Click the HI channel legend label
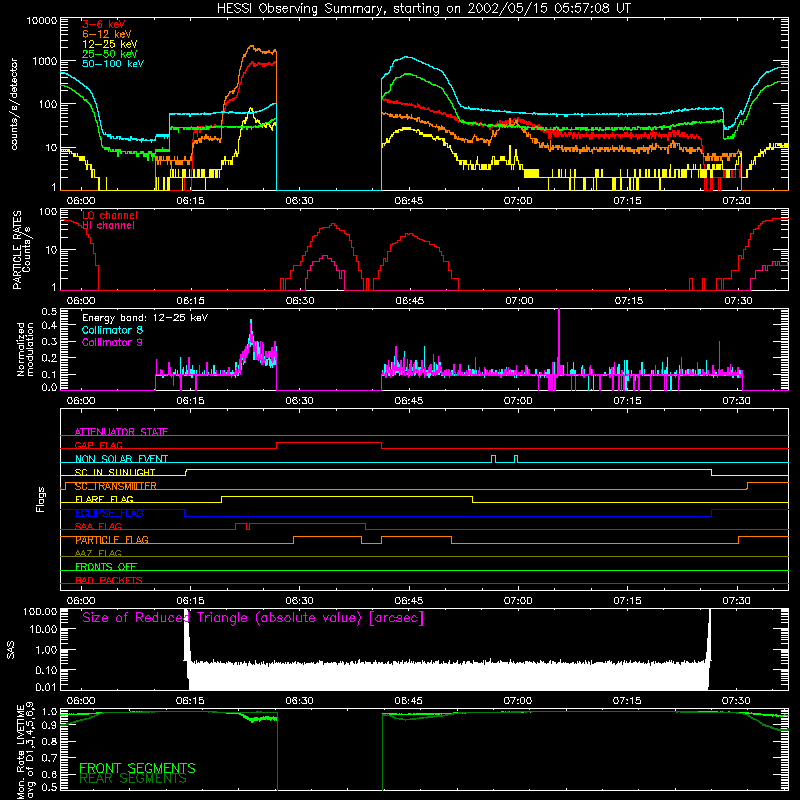This screenshot has width=800, height=800. pyautogui.click(x=108, y=226)
